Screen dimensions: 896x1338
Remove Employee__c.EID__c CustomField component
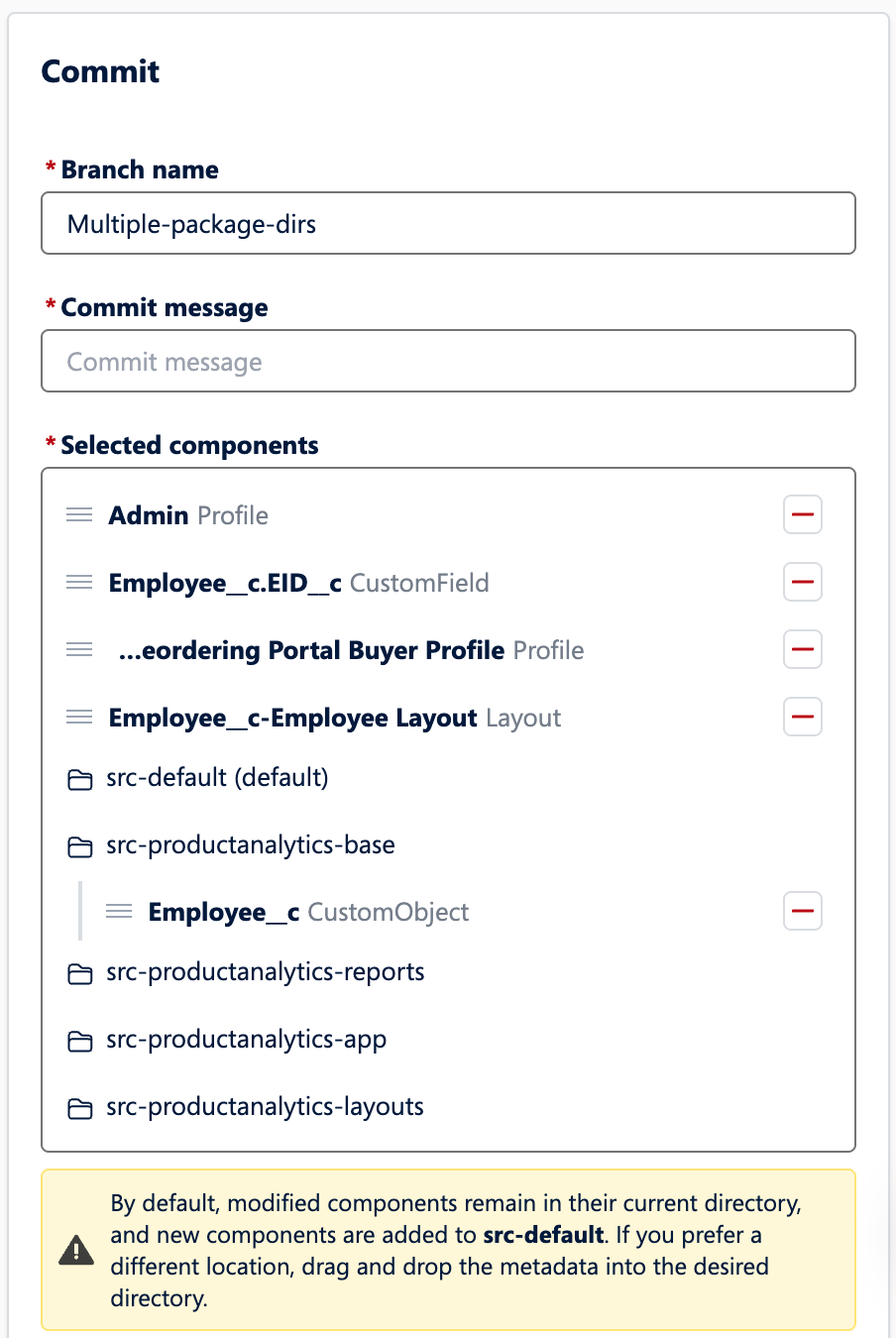pos(802,582)
